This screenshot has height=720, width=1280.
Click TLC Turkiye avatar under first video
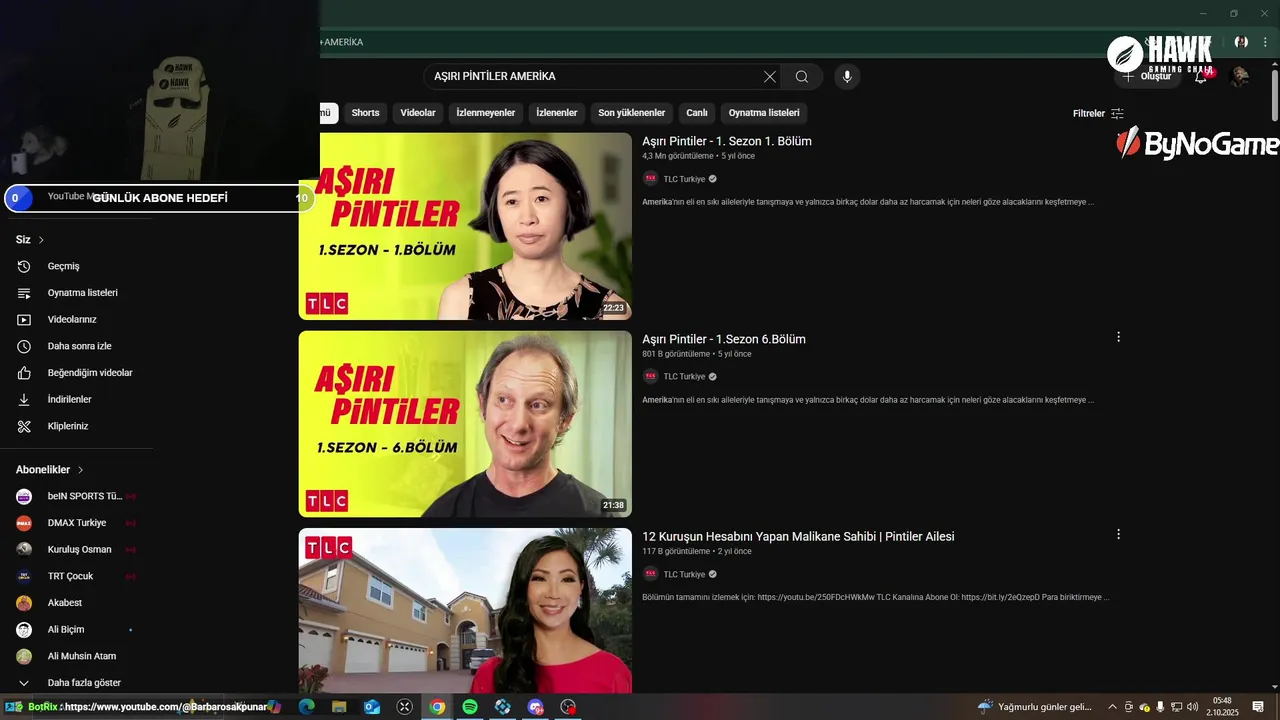(x=650, y=179)
